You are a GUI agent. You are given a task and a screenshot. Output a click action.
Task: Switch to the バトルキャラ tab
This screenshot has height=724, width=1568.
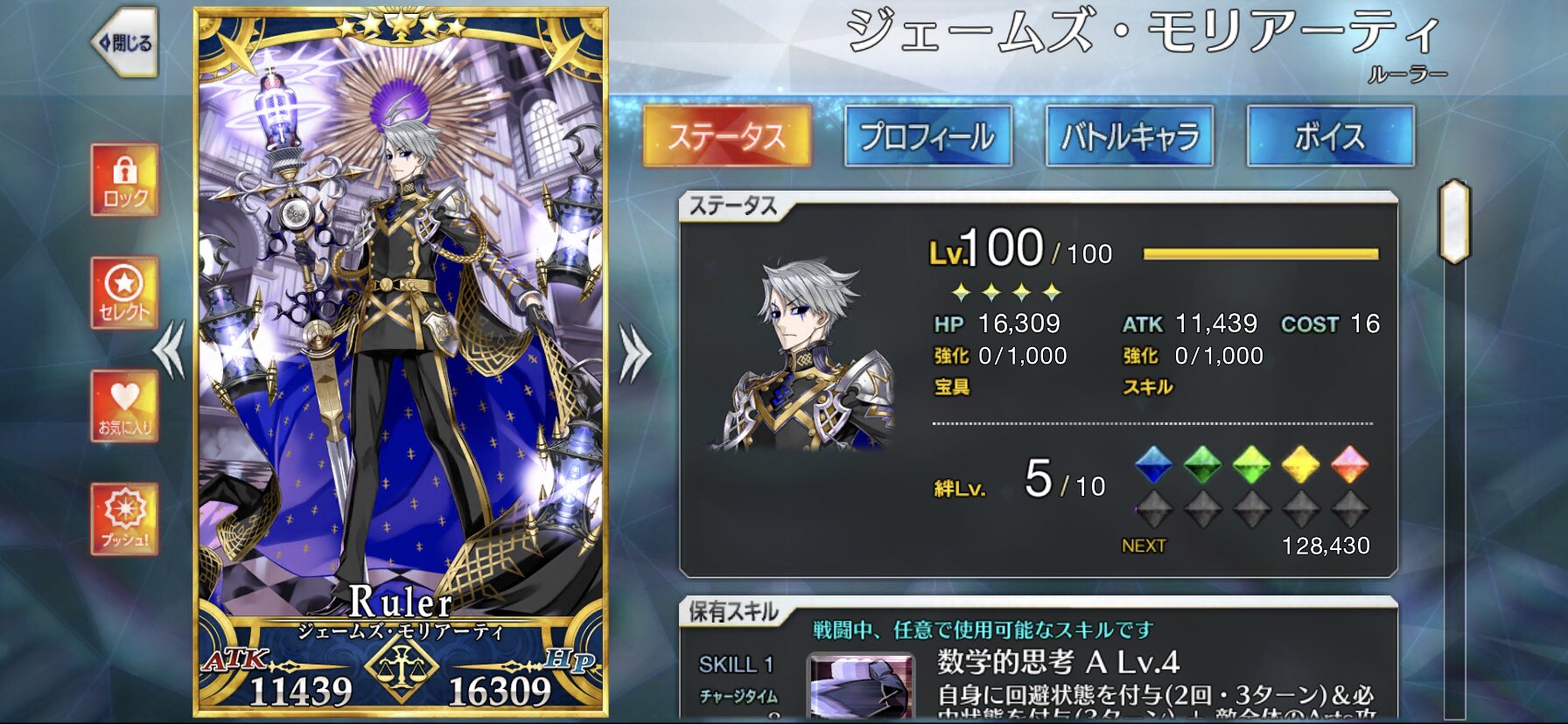tap(1129, 136)
